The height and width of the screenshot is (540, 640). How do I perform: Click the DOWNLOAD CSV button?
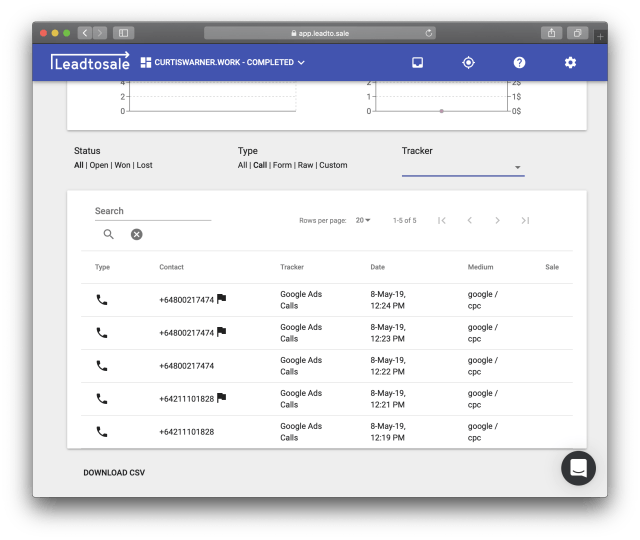click(114, 473)
